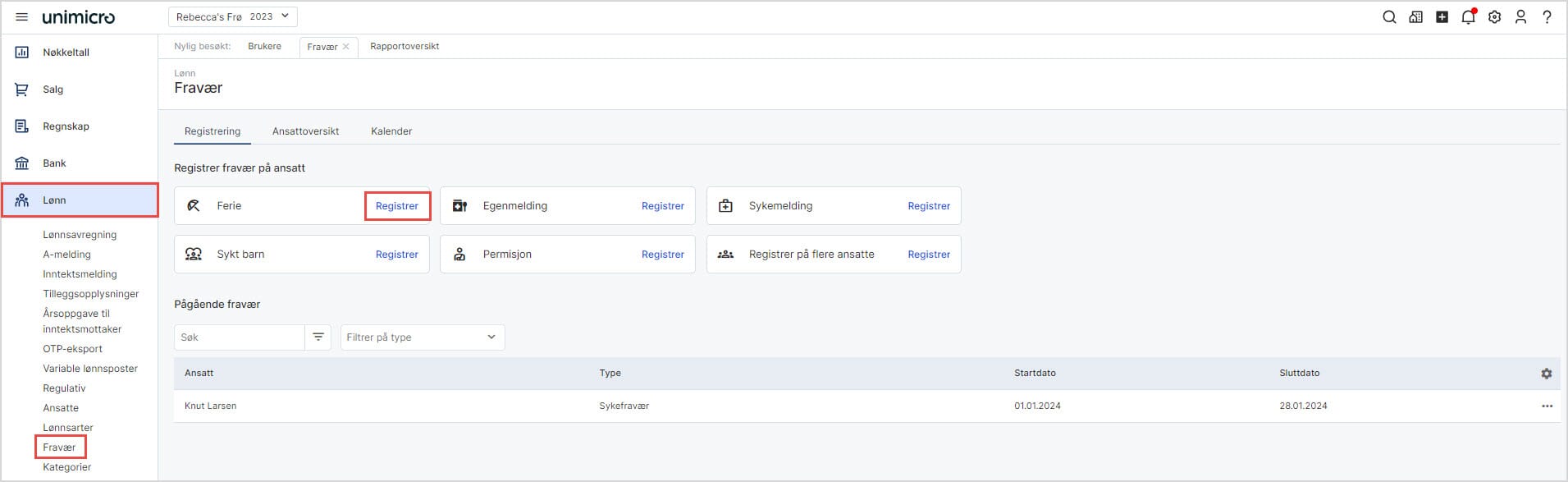Switch to the Kalender tab
This screenshot has width=1568, height=482.
coord(391,131)
